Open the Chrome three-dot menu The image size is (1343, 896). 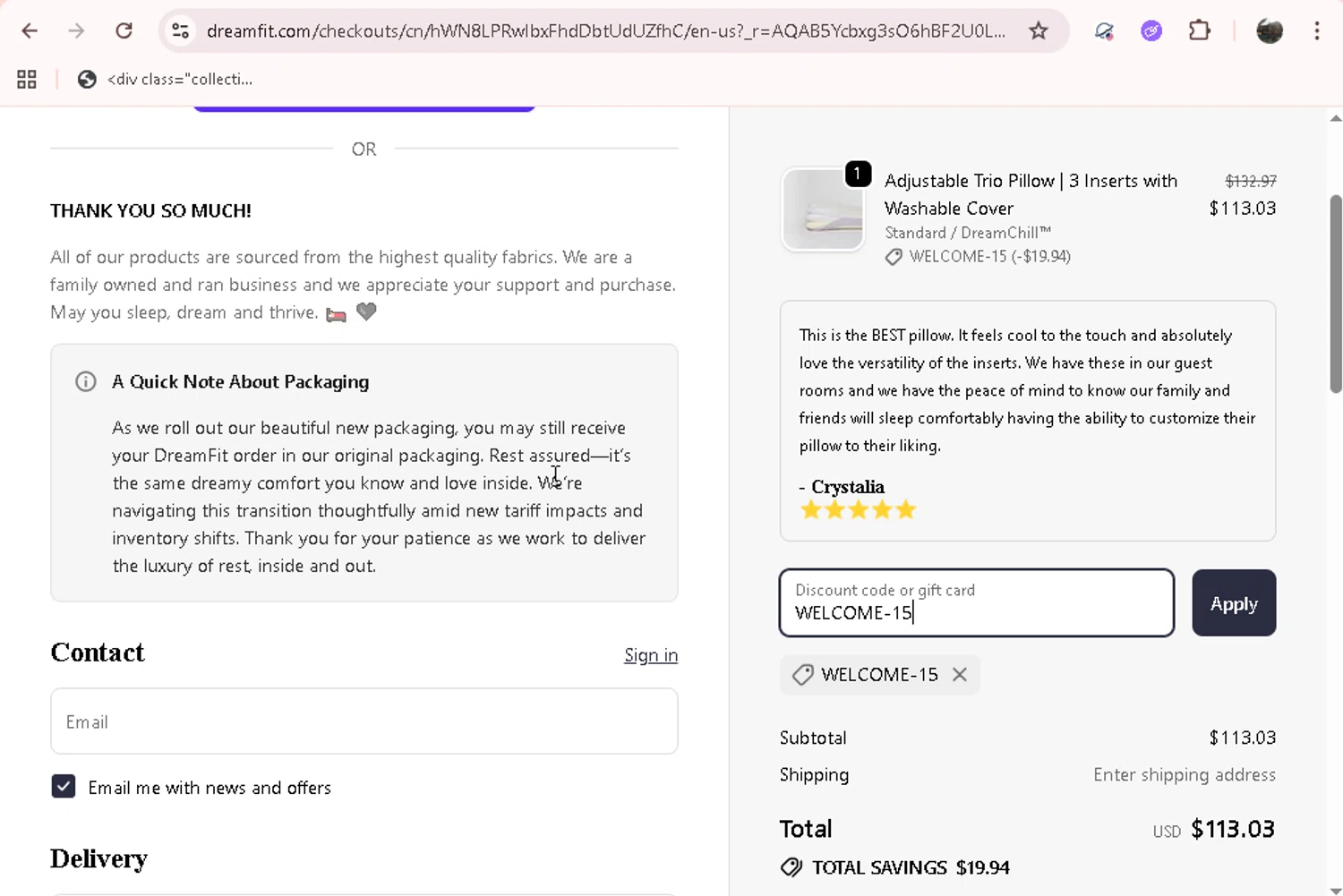tap(1316, 31)
